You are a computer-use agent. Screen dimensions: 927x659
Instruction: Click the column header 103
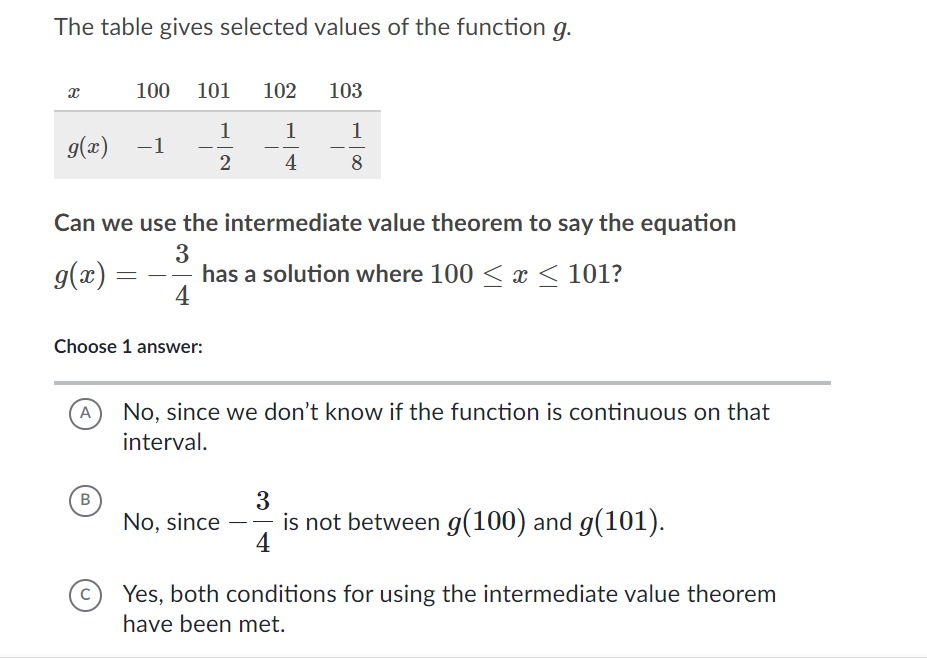click(344, 91)
